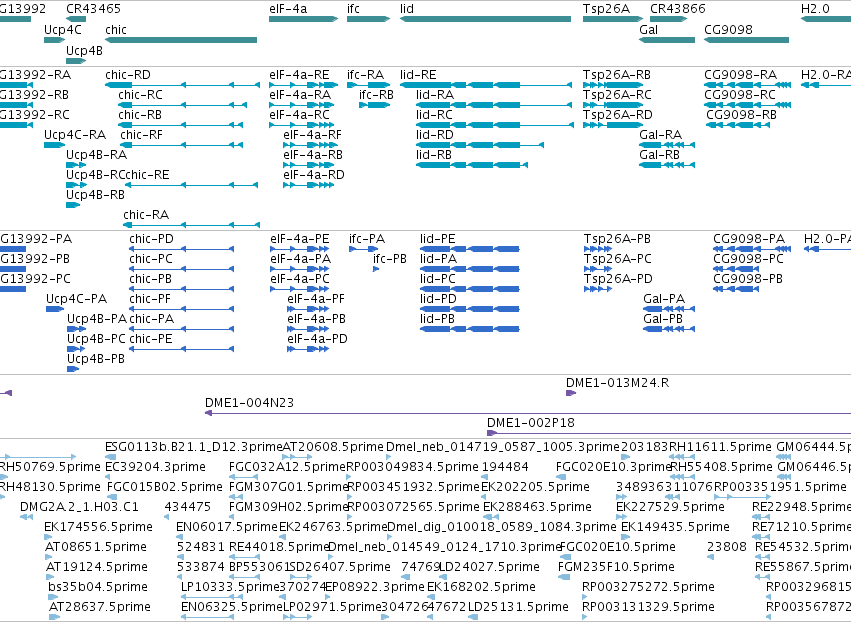Screen dimensions: 851x622
Task: Select the Ucp4C-PA protein feature
Action: coord(55,309)
